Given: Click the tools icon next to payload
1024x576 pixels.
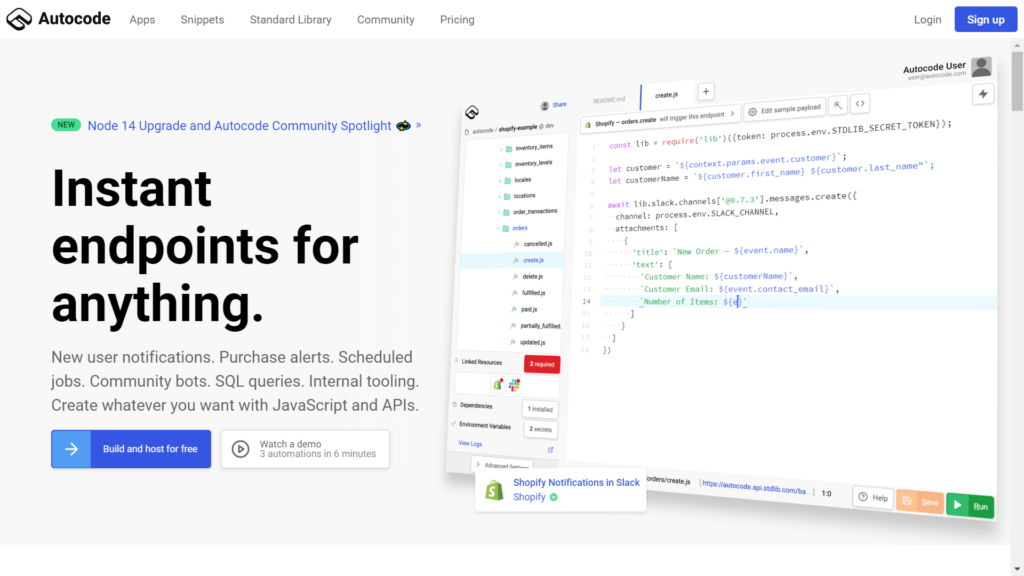Looking at the screenshot, I should [837, 104].
